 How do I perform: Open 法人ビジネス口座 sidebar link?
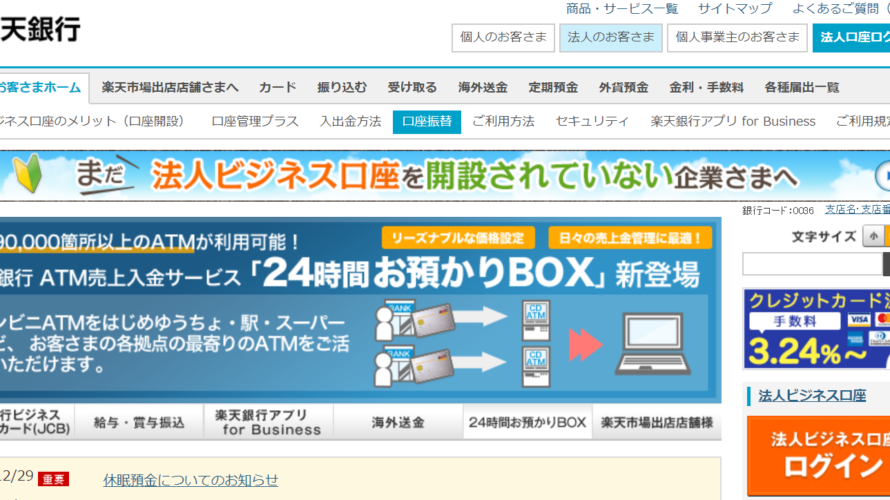click(x=812, y=396)
